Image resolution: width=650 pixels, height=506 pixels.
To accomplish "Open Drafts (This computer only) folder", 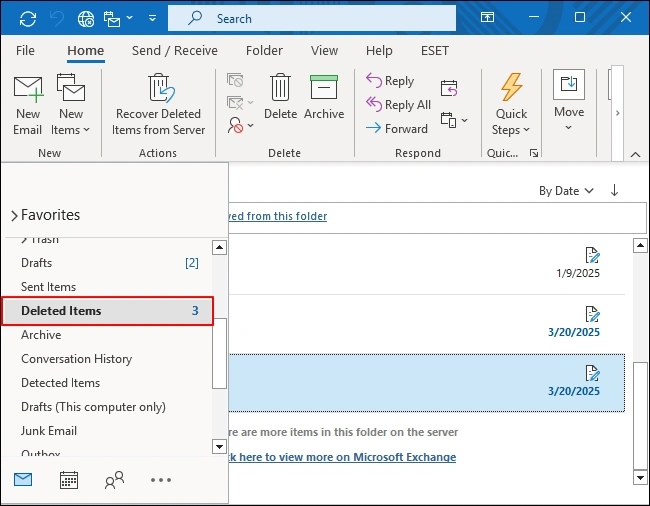I will (109, 407).
